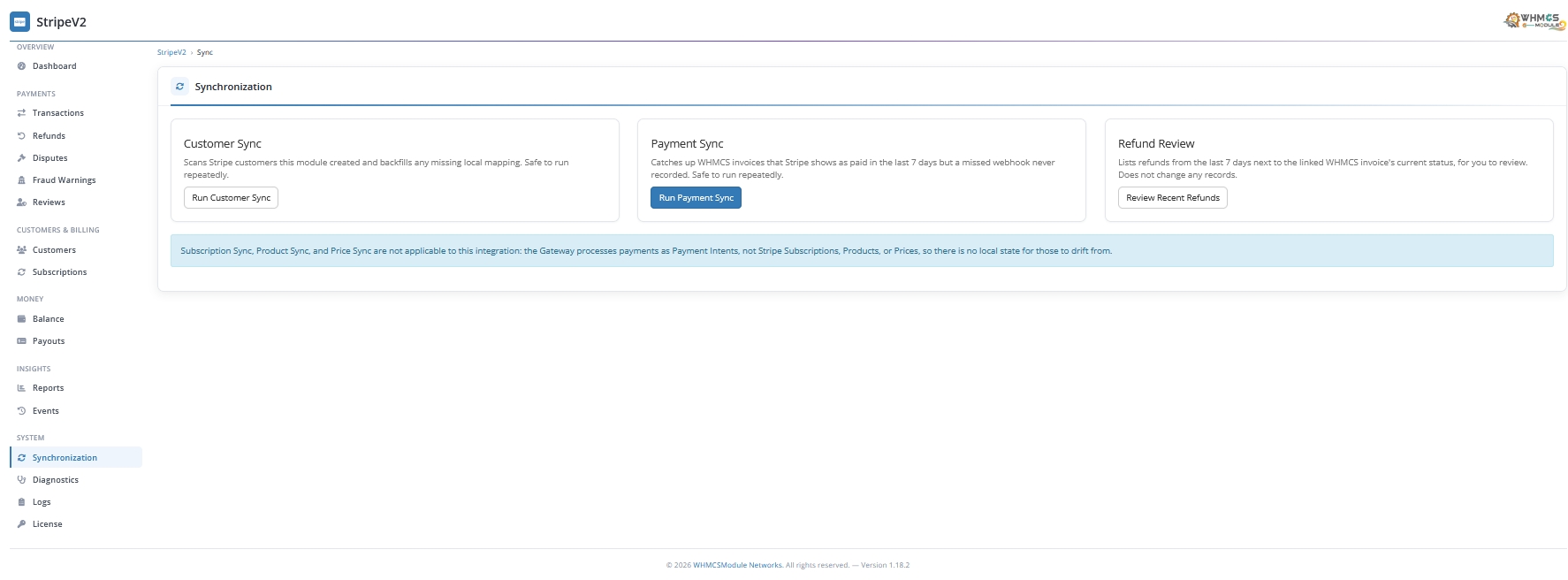Open the Transactions menu item
The height and width of the screenshot is (580, 1568).
pyautogui.click(x=76, y=113)
